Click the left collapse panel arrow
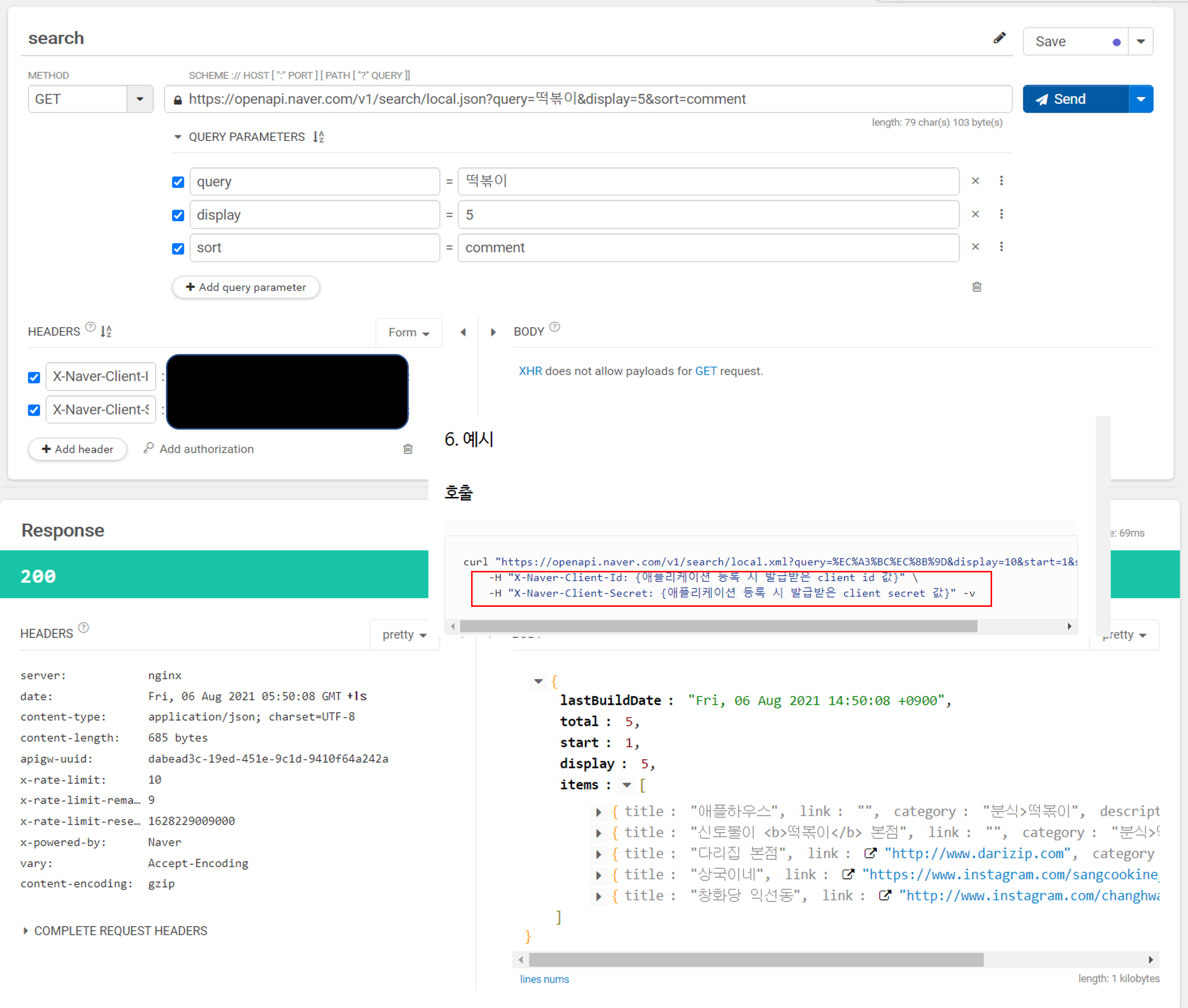The height and width of the screenshot is (1008, 1188). pos(463,332)
